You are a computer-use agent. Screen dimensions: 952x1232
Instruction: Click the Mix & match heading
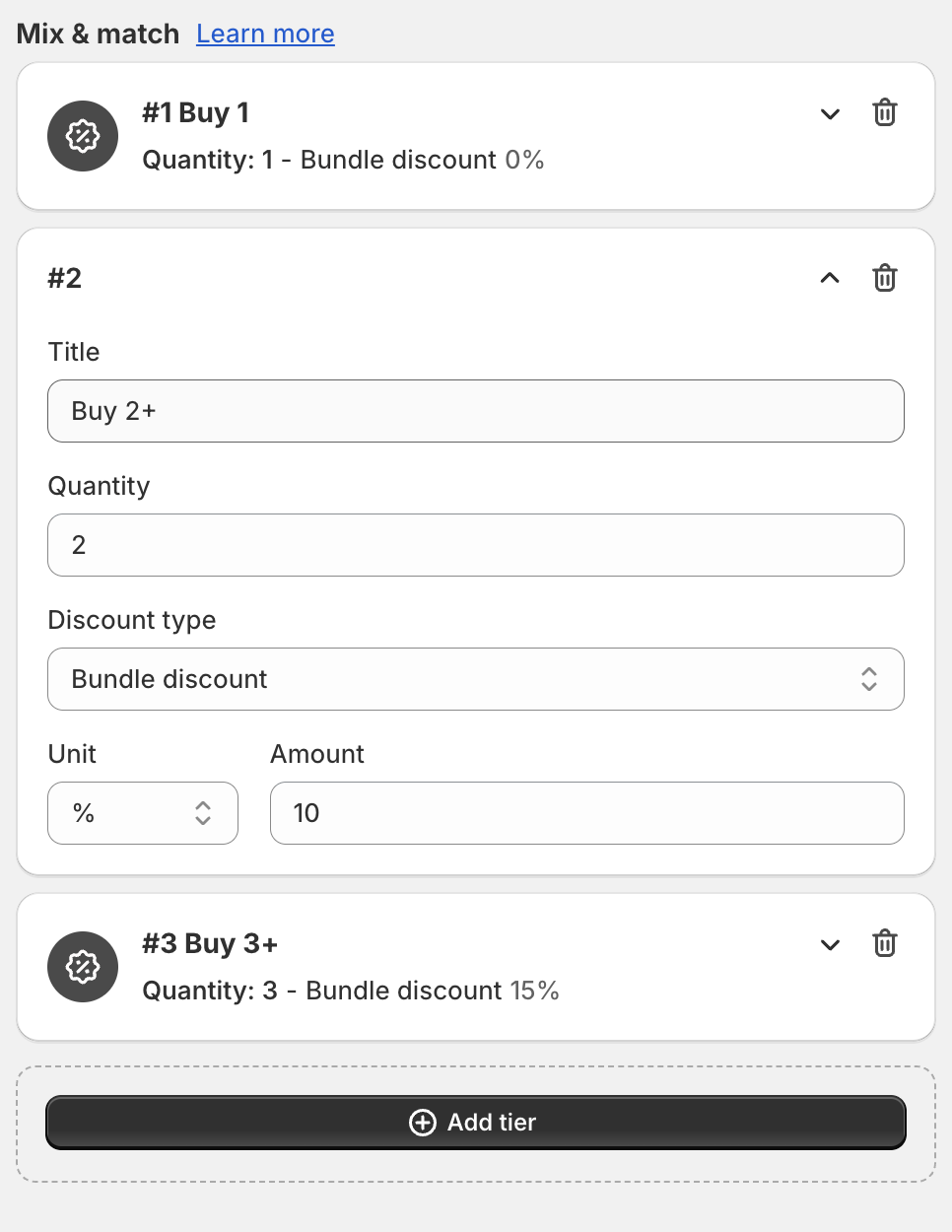[98, 34]
